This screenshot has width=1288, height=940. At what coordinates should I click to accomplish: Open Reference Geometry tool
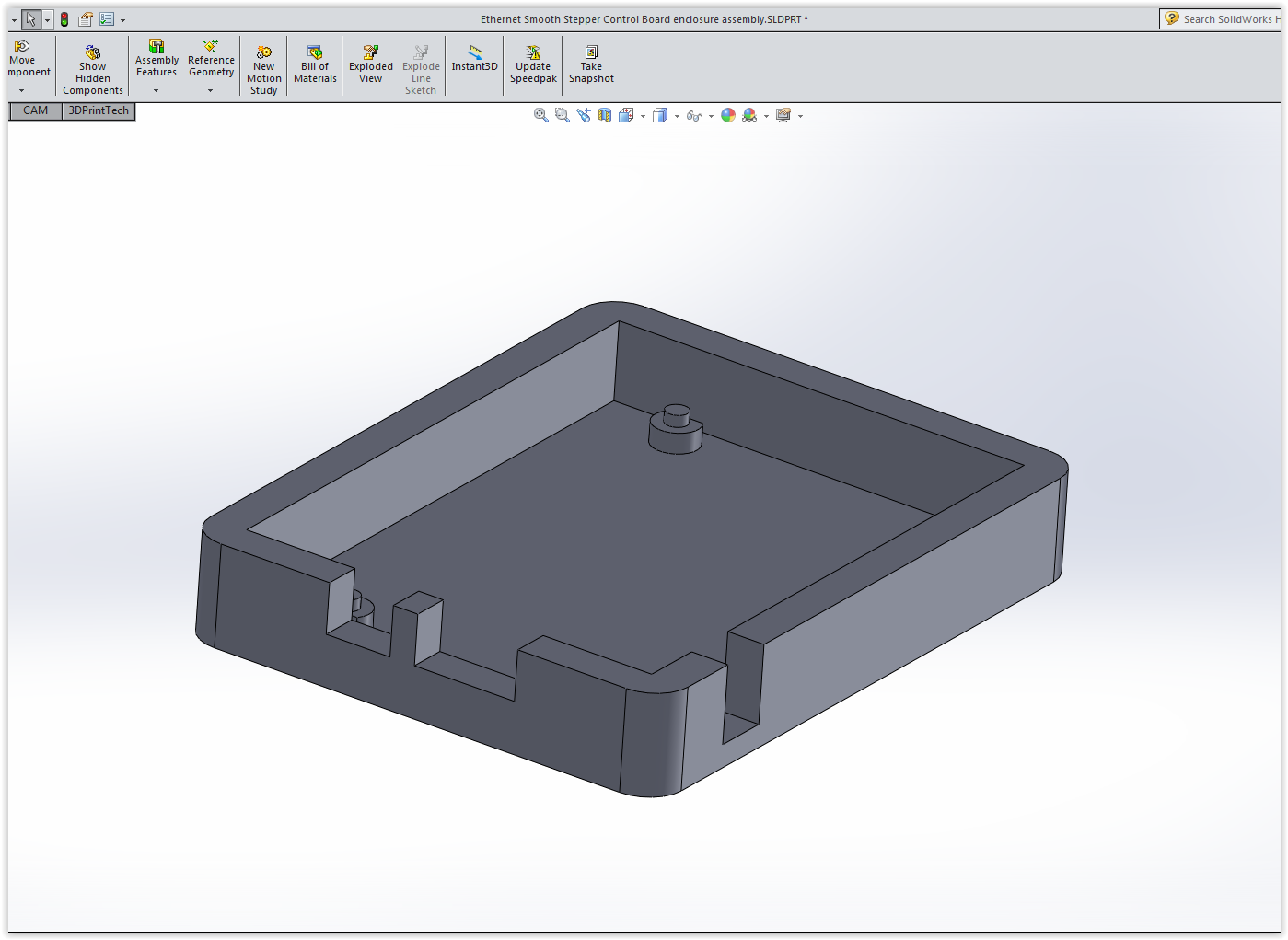(211, 60)
